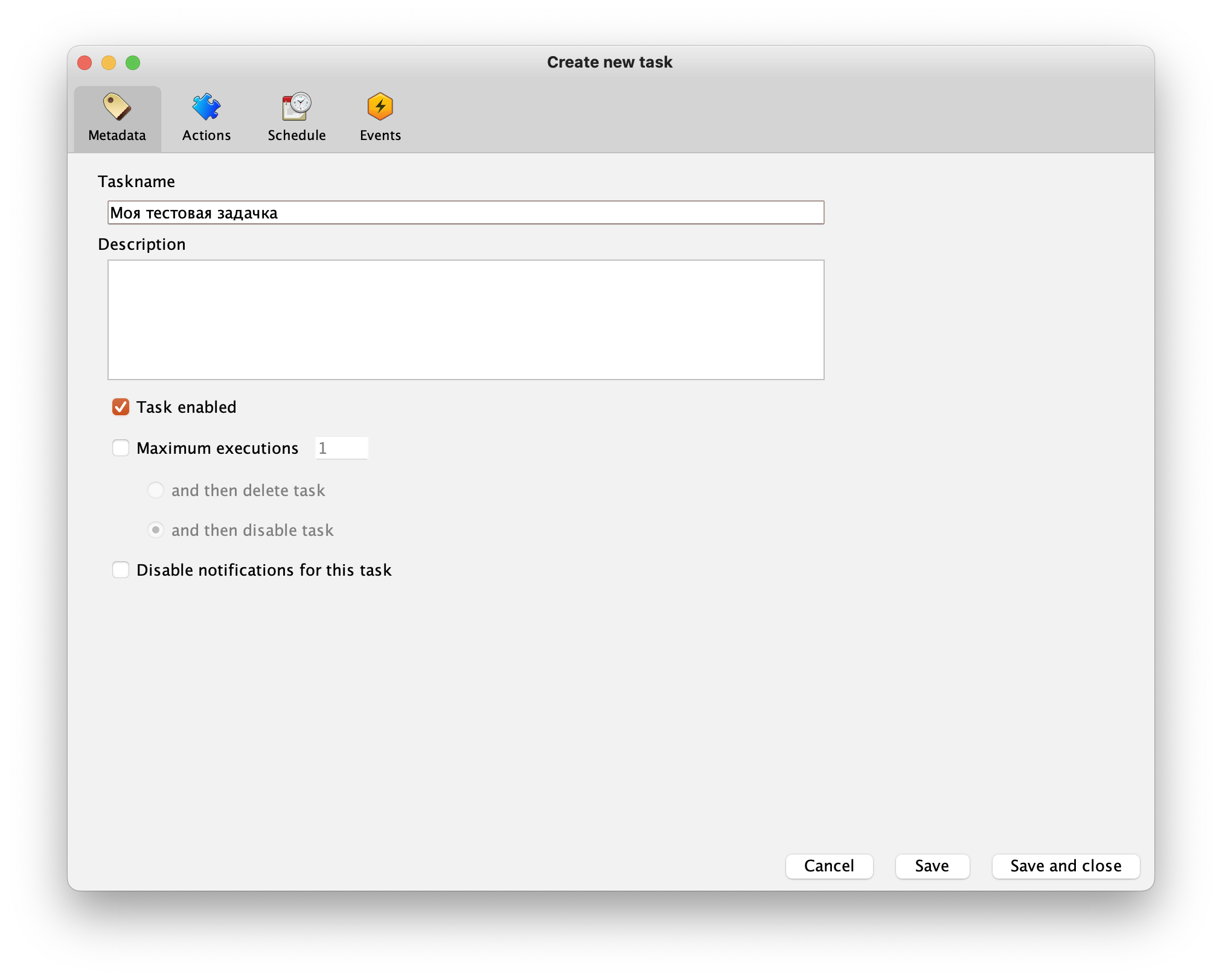
Task: Enable the Maximum executions checkbox
Action: (121, 448)
